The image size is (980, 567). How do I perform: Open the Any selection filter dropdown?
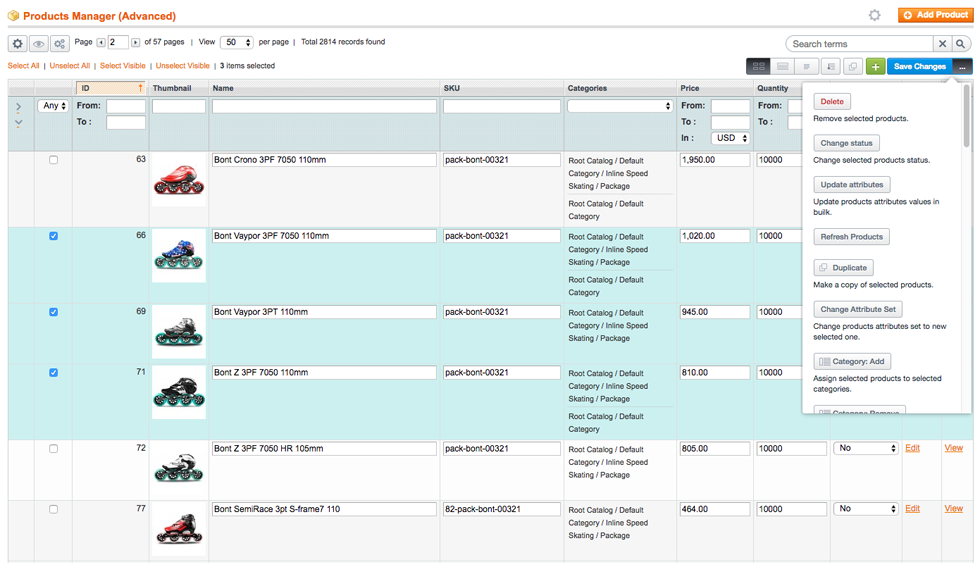click(x=54, y=106)
